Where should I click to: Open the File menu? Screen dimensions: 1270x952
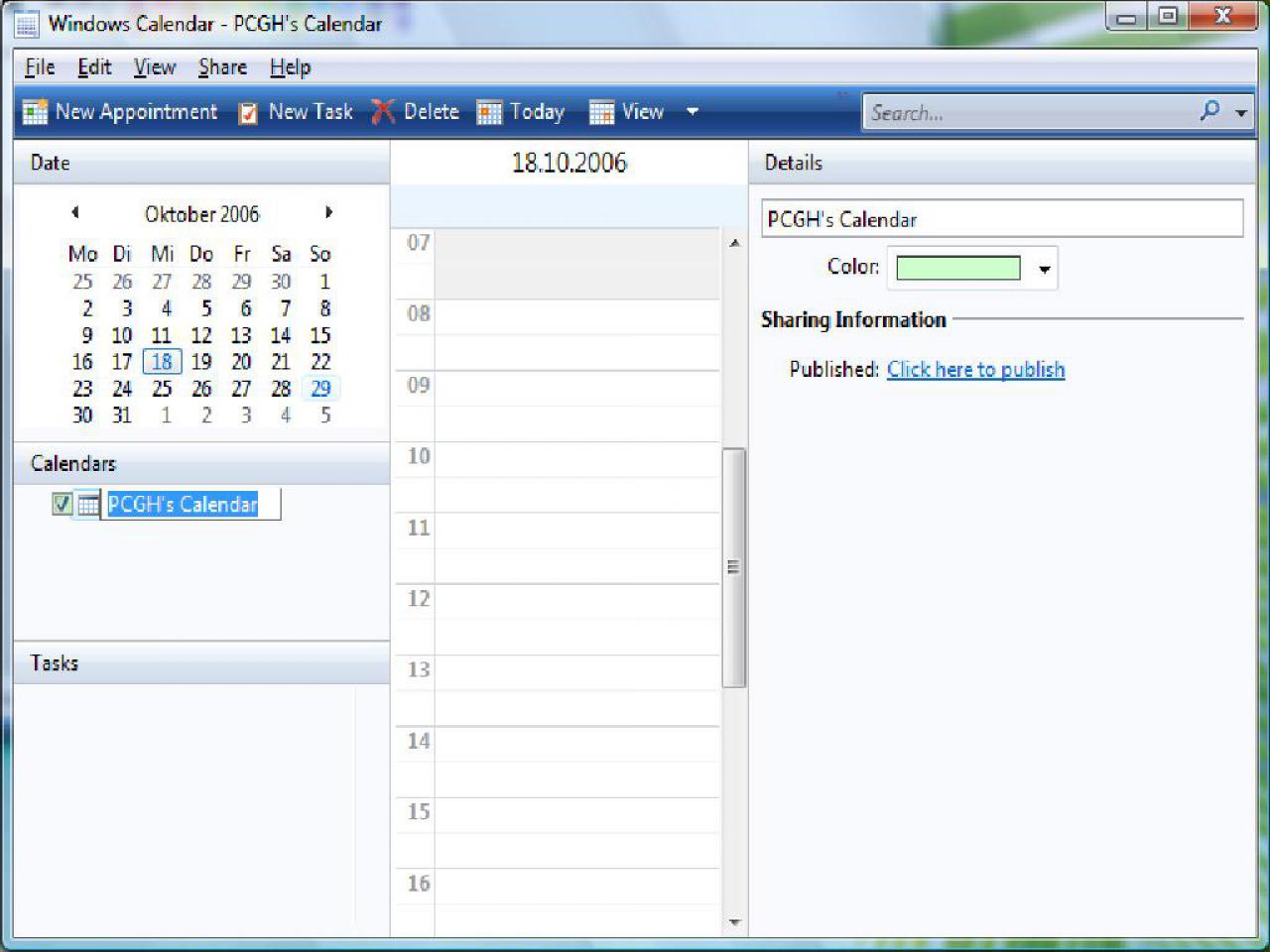point(40,67)
